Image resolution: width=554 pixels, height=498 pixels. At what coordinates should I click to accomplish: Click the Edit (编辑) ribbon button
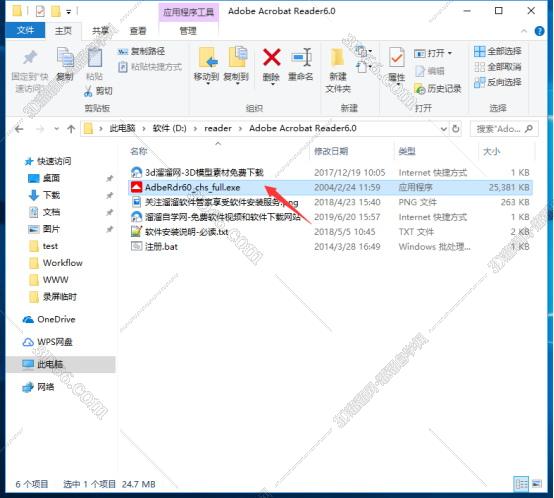point(430,71)
